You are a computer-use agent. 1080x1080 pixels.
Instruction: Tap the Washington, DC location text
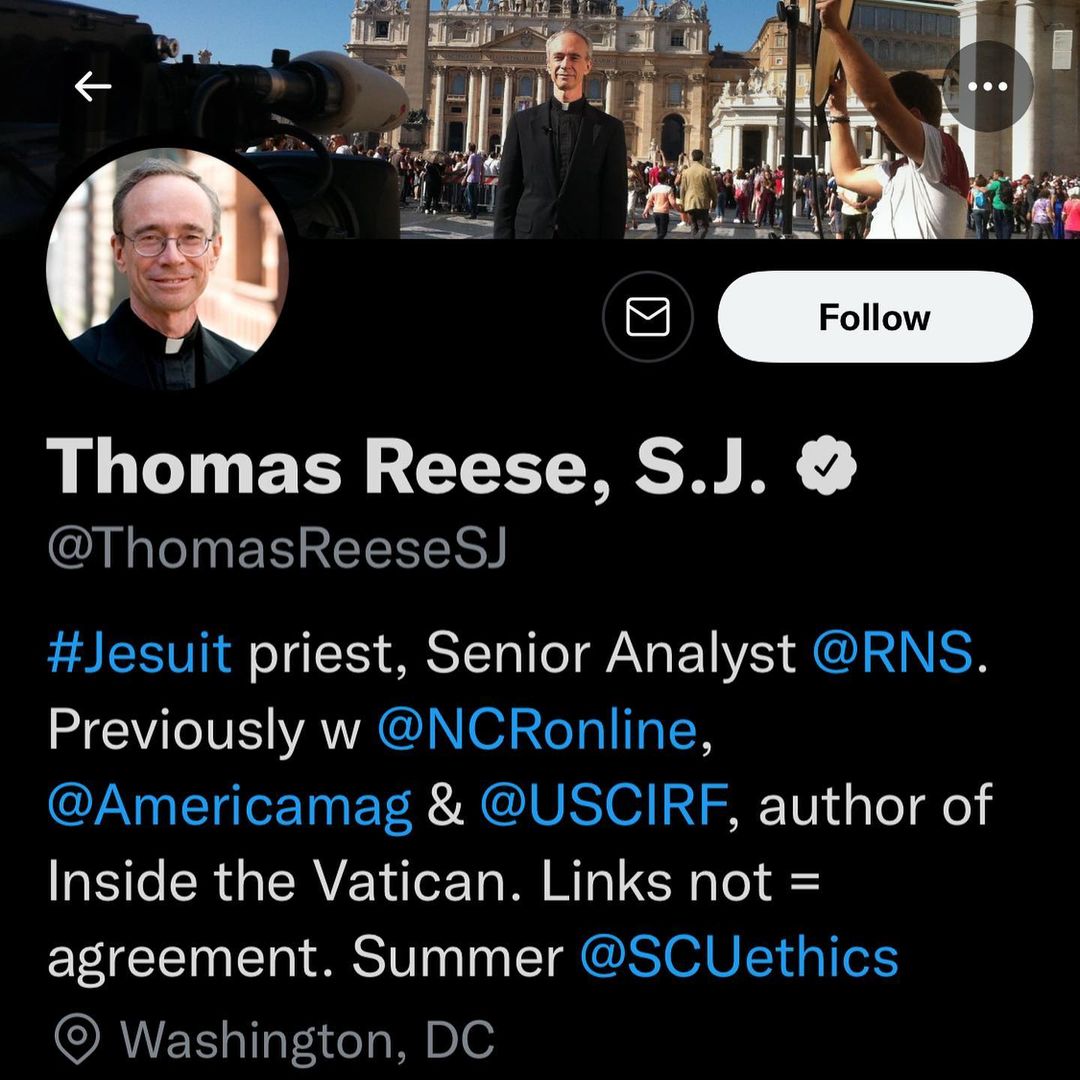tap(307, 1040)
